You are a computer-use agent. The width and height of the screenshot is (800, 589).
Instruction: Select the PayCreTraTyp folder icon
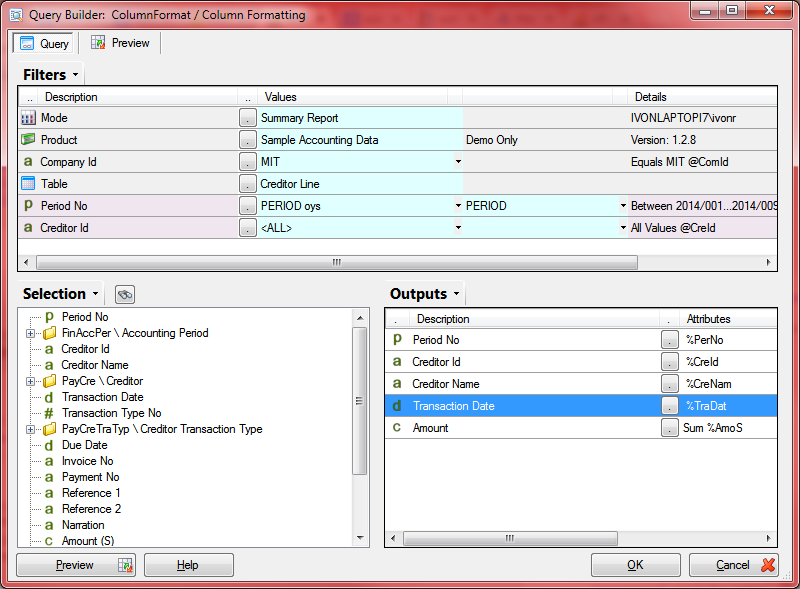49,429
